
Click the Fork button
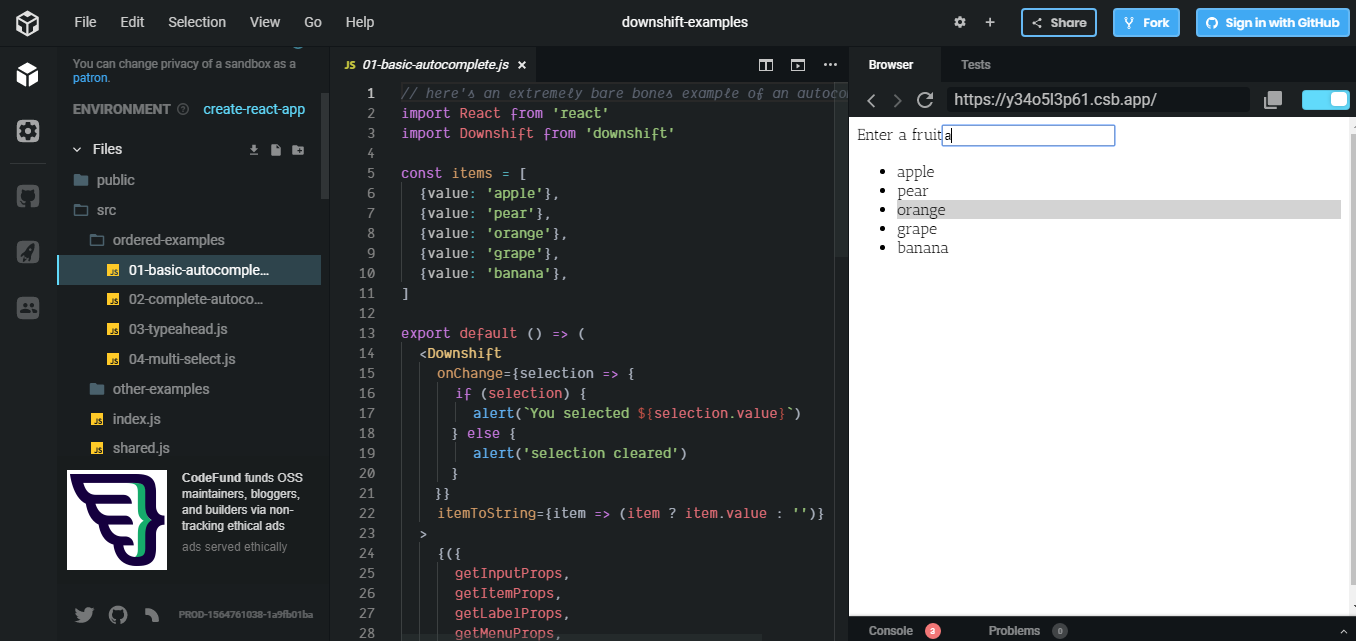pos(1146,22)
